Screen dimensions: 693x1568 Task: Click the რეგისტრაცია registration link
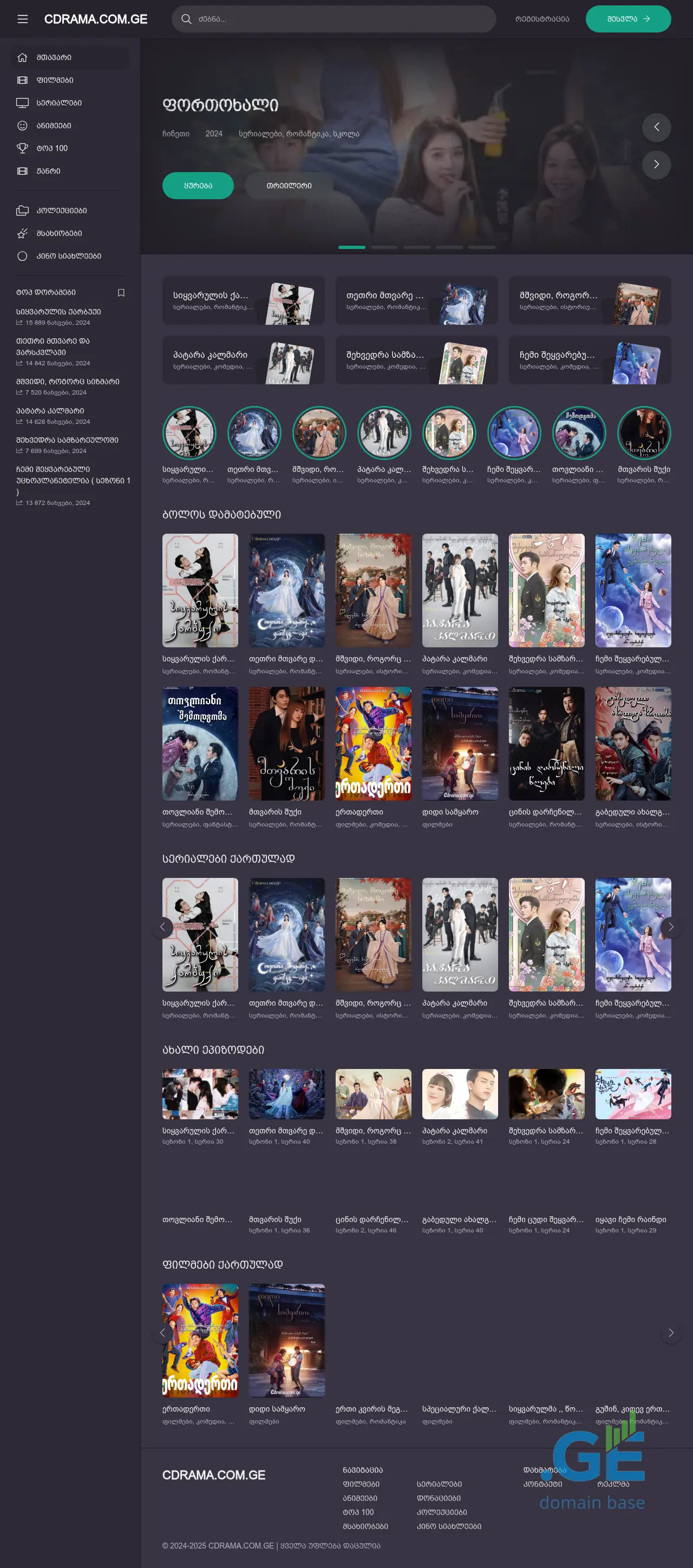tap(541, 19)
